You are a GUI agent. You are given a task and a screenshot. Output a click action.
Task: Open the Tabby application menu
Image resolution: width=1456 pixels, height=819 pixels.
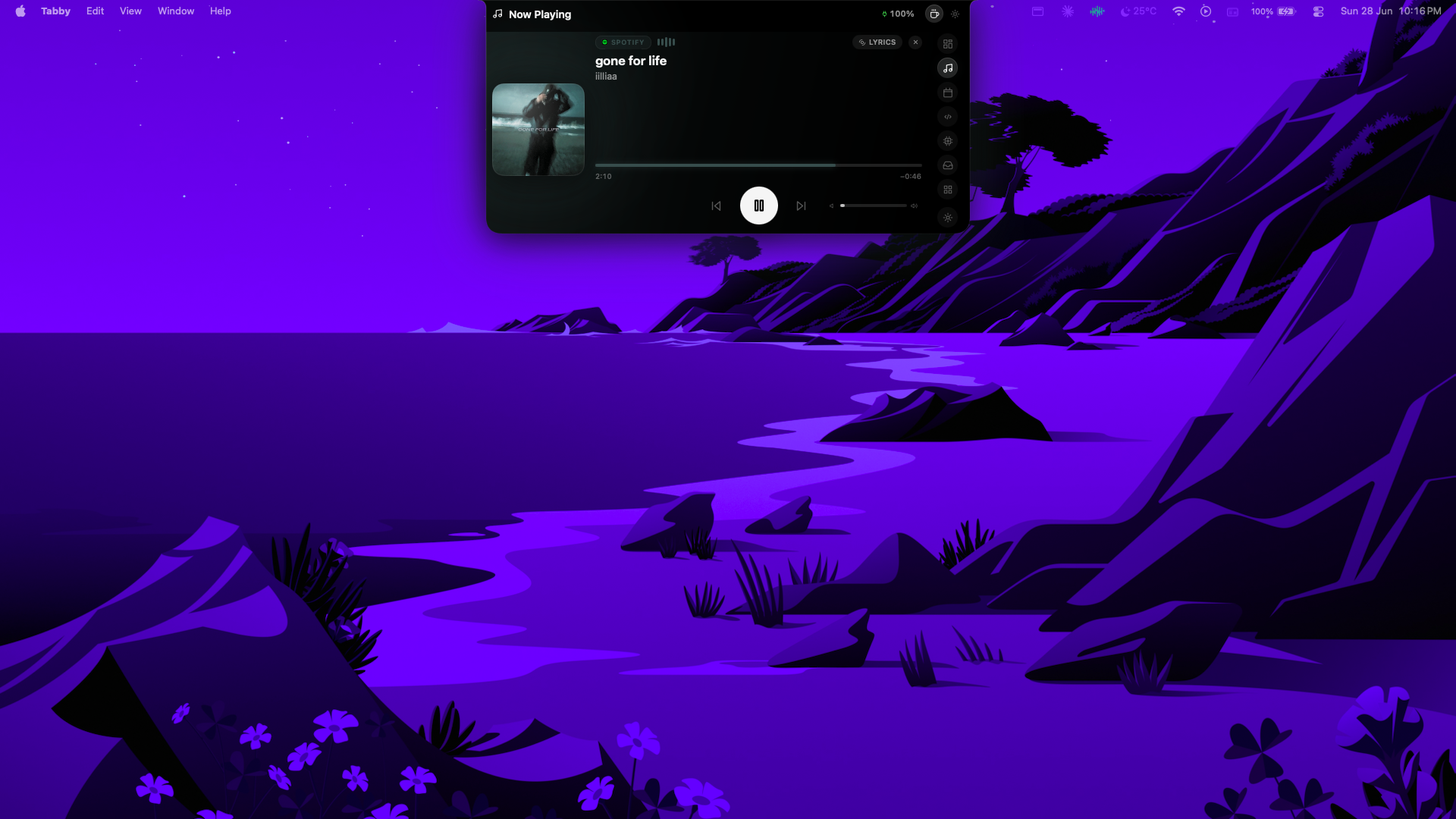point(55,11)
